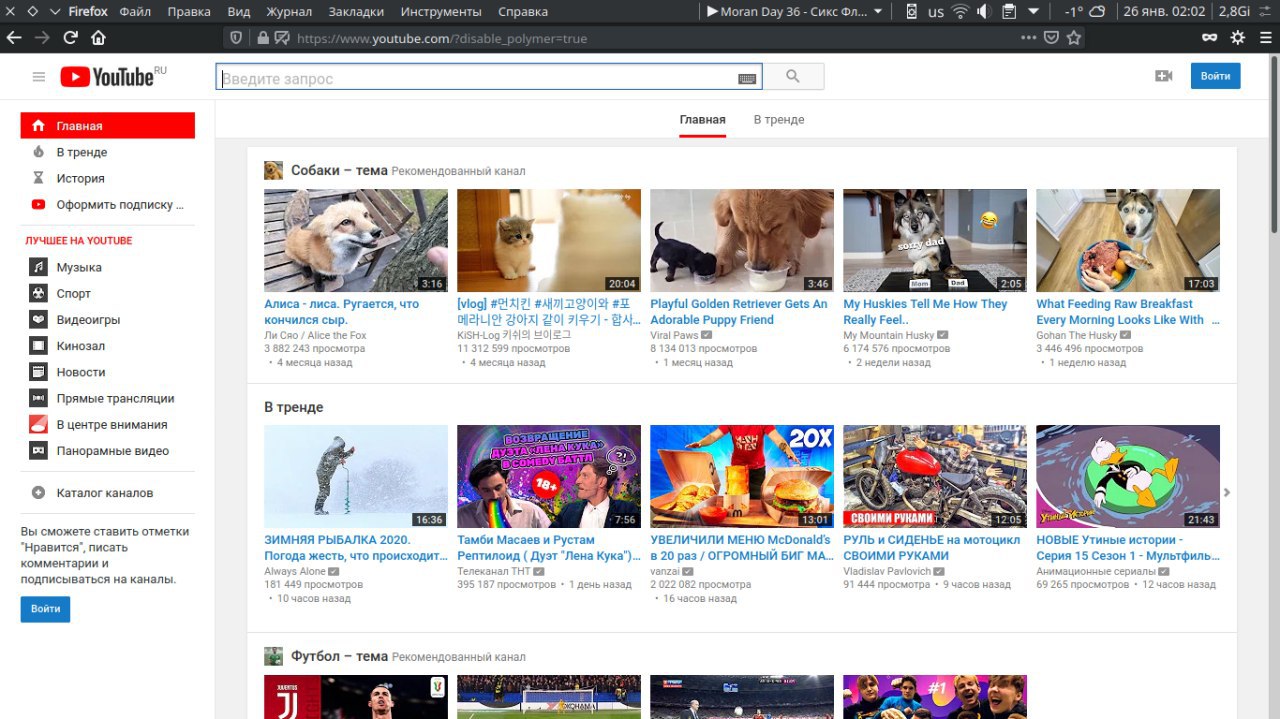1280x719 pixels.
Task: Open the KDE Connect phone tray icon
Action: pos(911,12)
